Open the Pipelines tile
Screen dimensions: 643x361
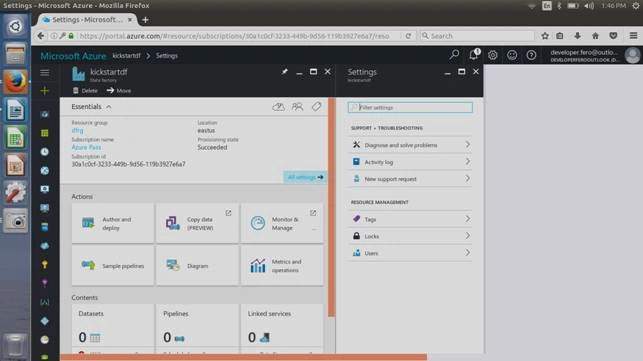197,328
